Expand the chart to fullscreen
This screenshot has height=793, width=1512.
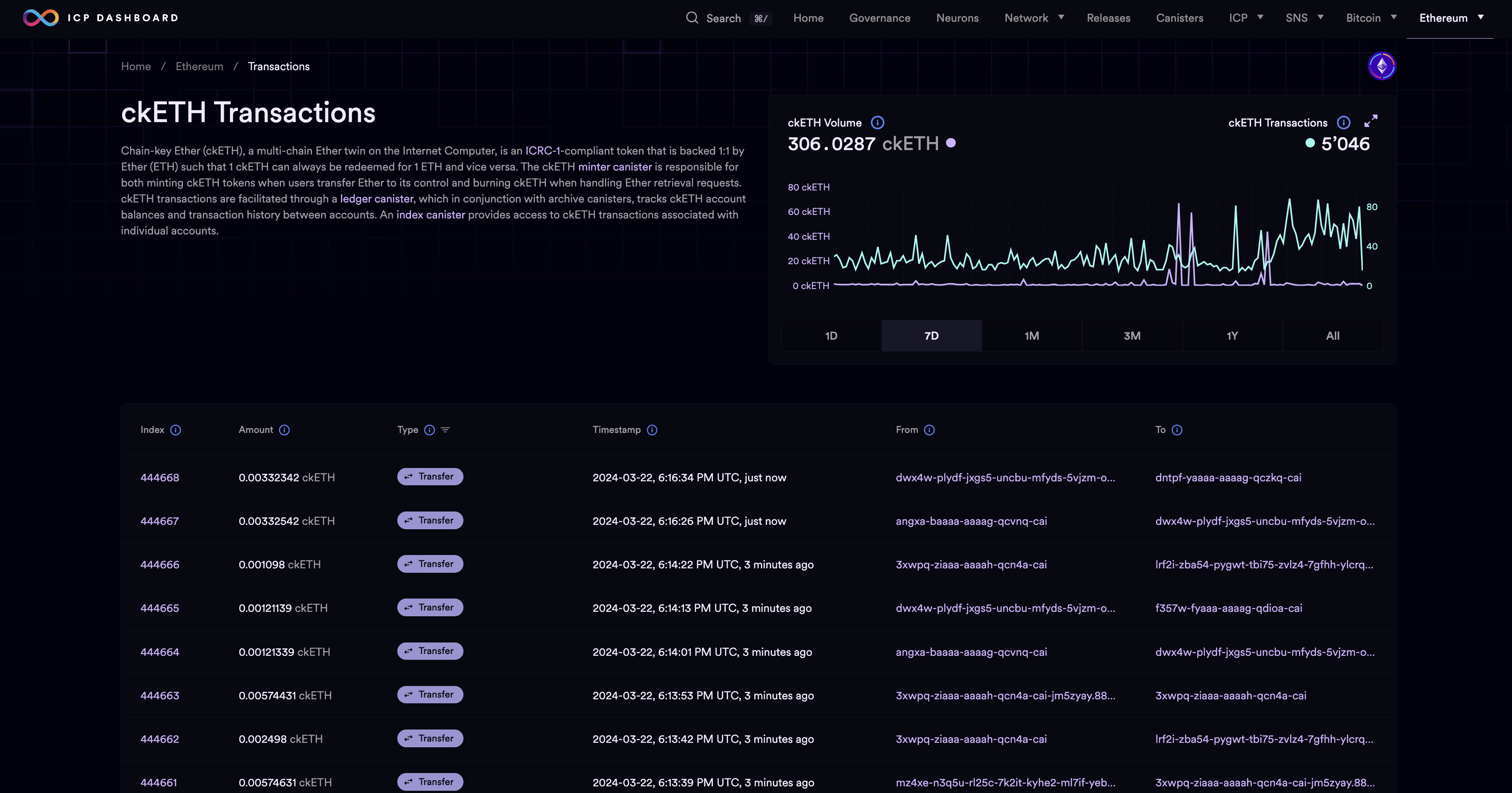click(1370, 122)
